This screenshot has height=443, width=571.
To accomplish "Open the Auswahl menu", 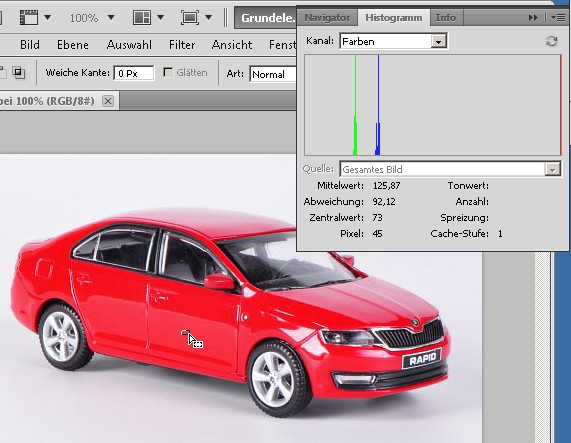I will coord(129,45).
